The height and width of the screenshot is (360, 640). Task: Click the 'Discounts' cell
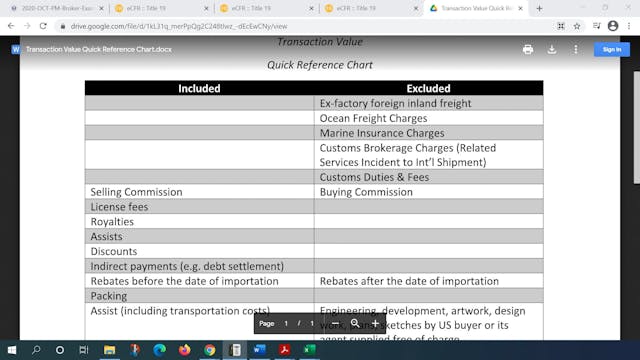[x=199, y=251]
